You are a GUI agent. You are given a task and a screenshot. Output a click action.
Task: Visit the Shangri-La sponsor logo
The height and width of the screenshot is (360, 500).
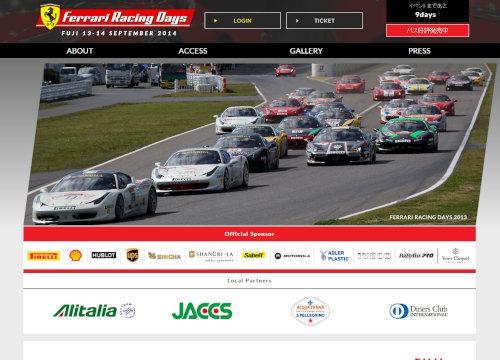click(x=211, y=256)
